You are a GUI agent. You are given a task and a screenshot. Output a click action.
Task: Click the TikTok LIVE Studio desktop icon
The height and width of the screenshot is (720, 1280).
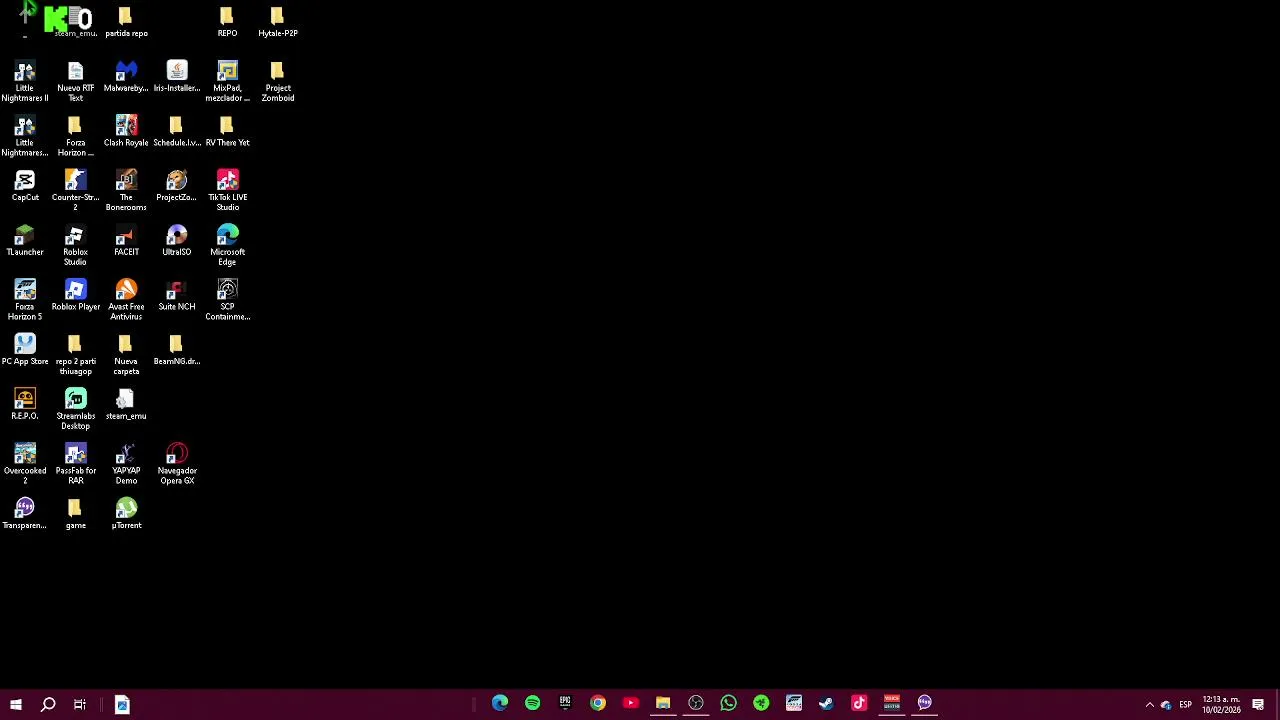click(227, 190)
